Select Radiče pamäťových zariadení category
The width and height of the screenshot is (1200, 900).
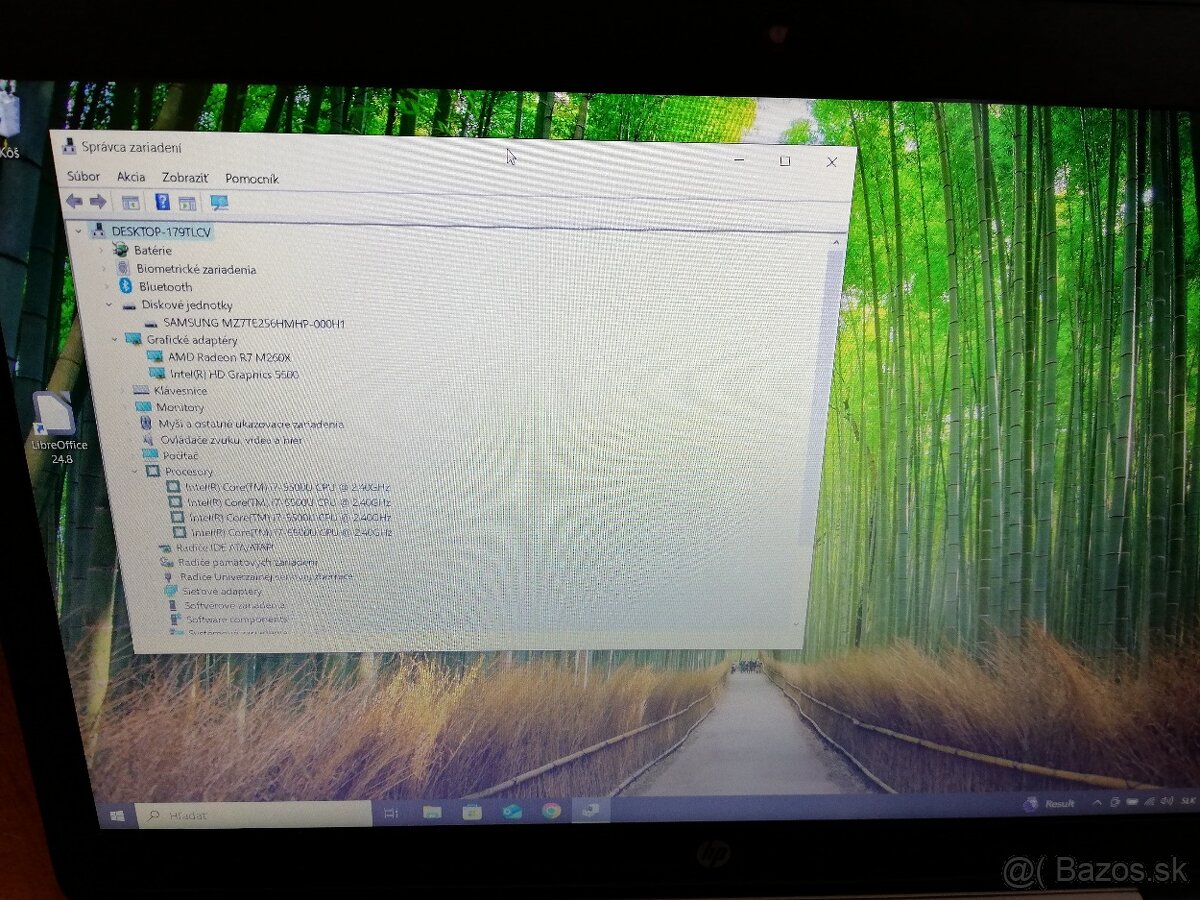[x=249, y=562]
